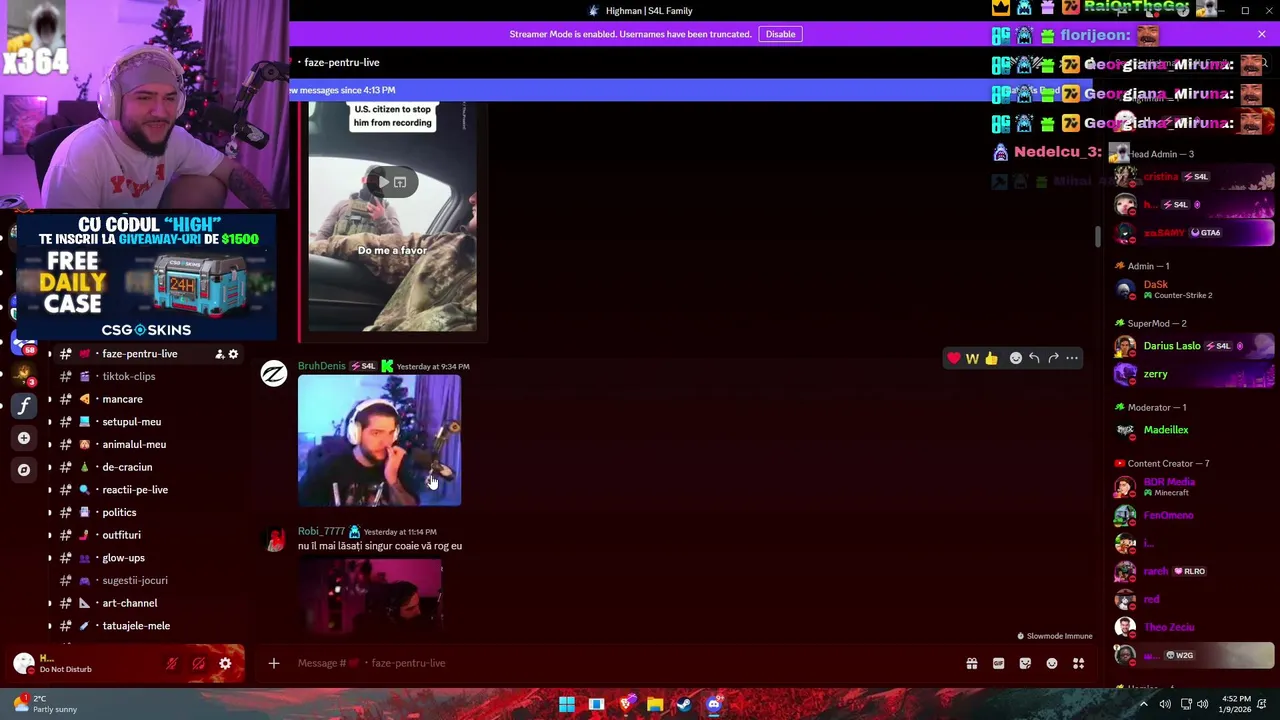This screenshot has width=1280, height=720.
Task: Open the sticker picker
Action: pos(1025,663)
